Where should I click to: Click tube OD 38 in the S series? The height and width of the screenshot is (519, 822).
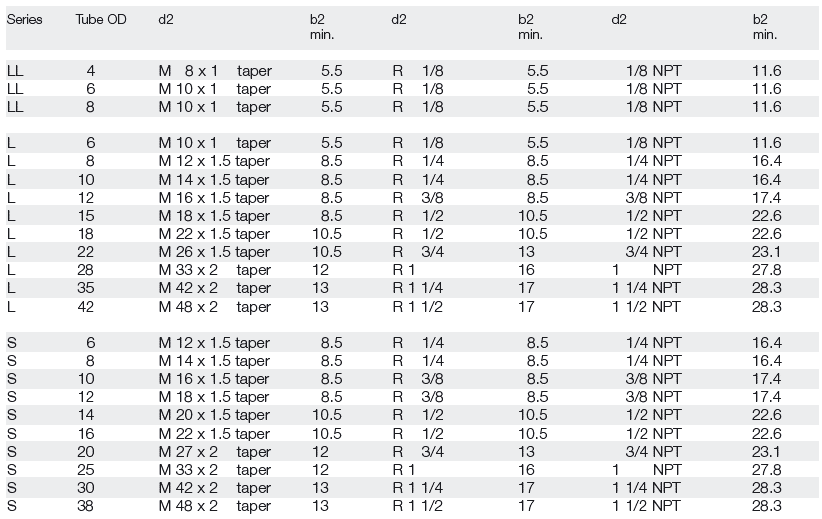(85, 506)
